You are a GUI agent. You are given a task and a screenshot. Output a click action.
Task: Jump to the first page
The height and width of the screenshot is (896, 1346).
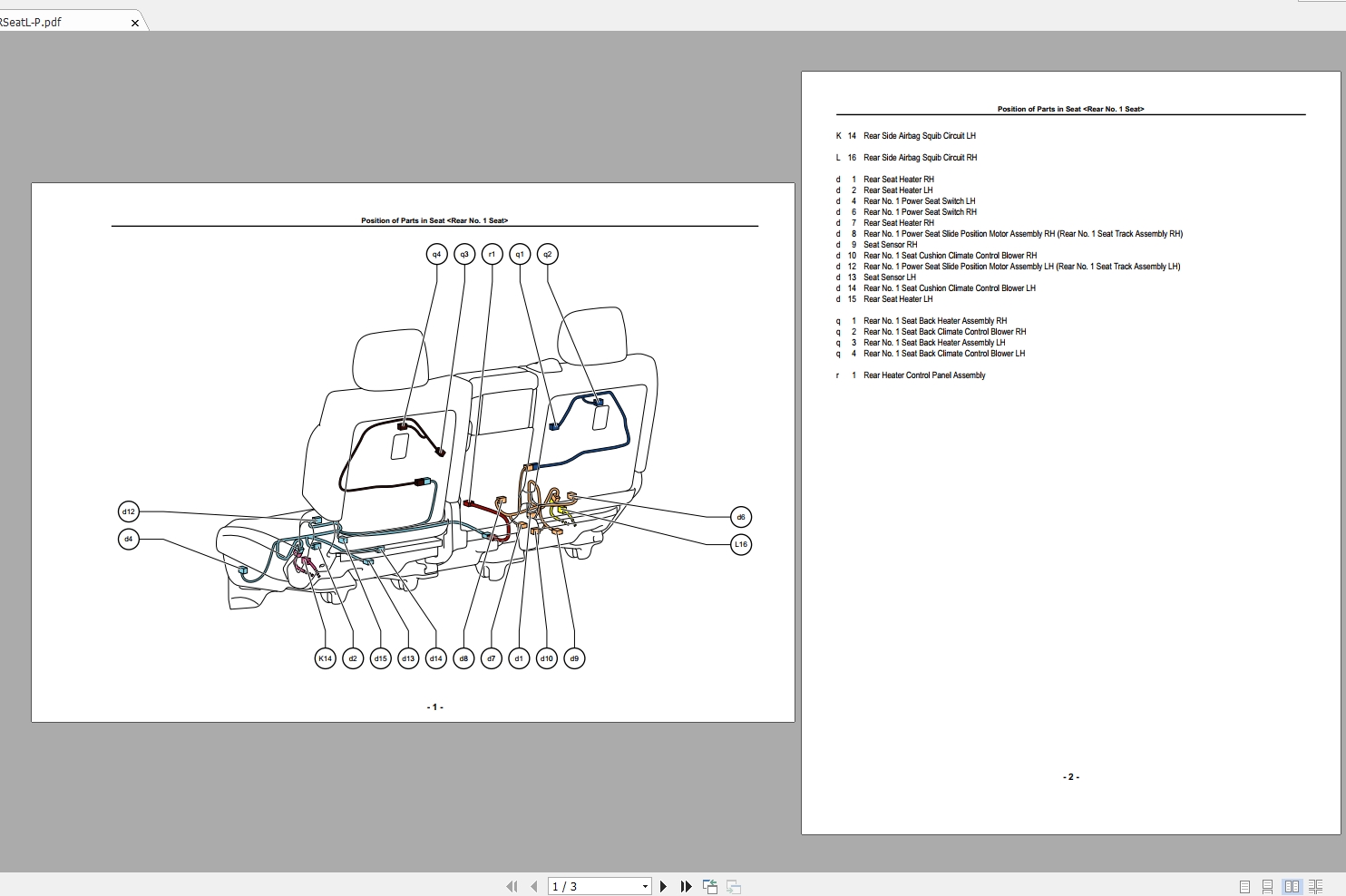[512, 886]
